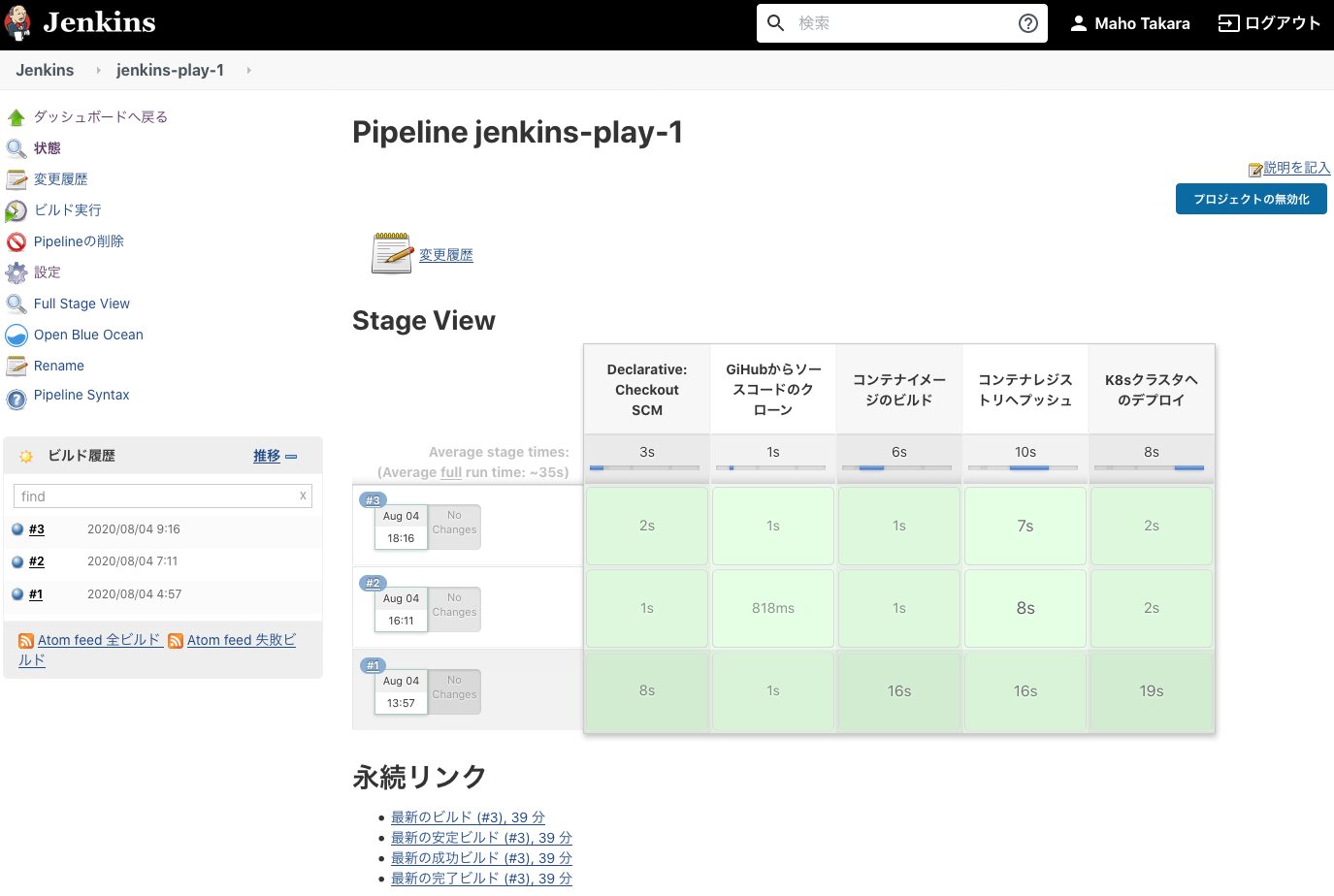Click RSS icon for all builds feed
The height and width of the screenshot is (896, 1334).
coord(26,641)
